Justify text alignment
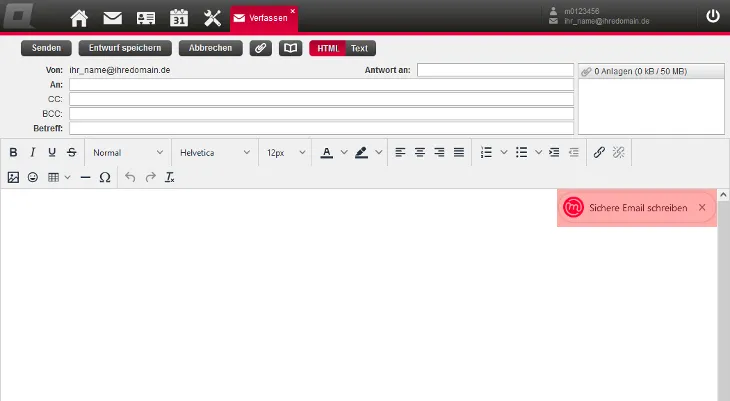 point(459,152)
